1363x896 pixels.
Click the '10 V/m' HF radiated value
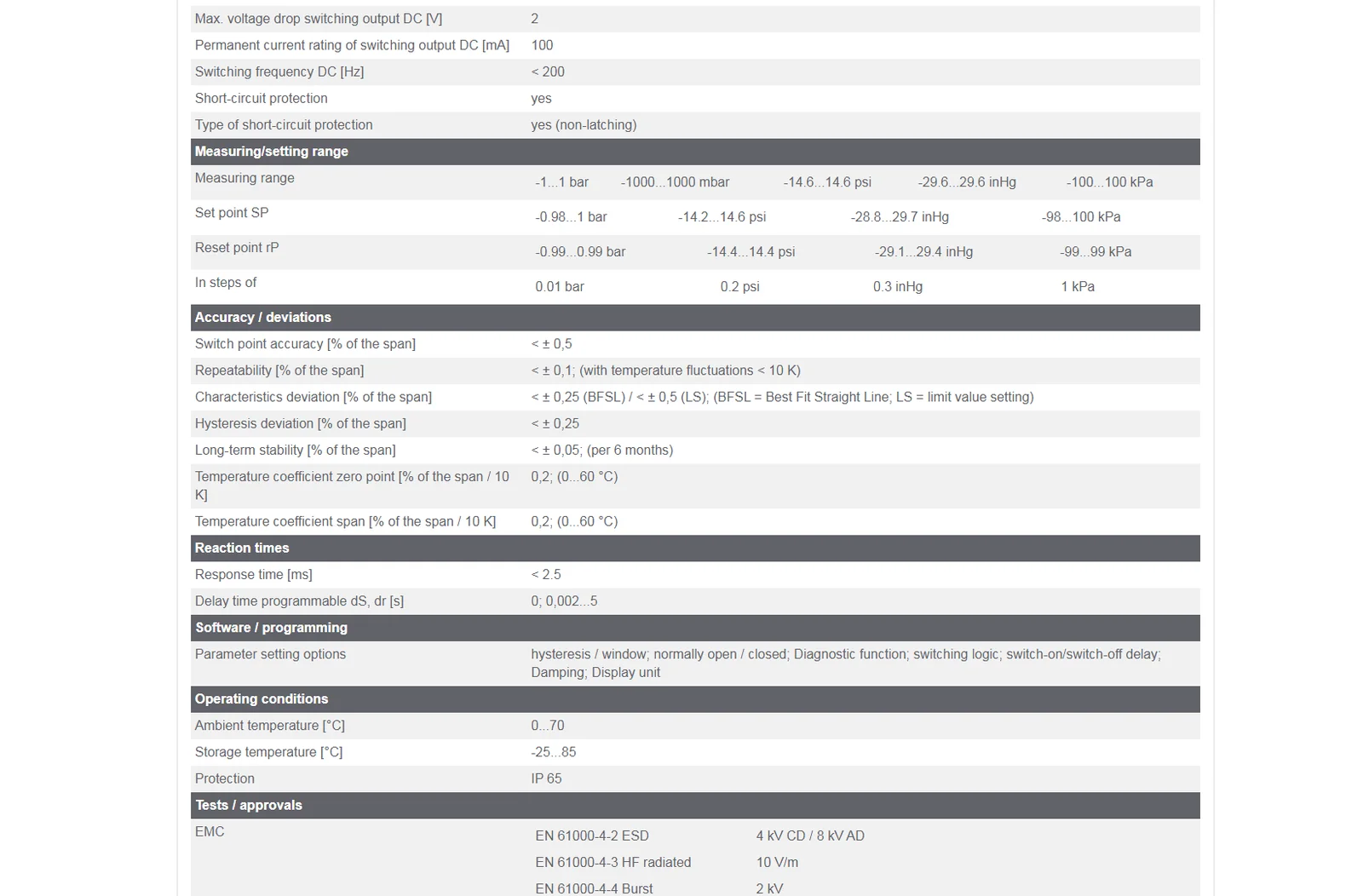pos(777,863)
